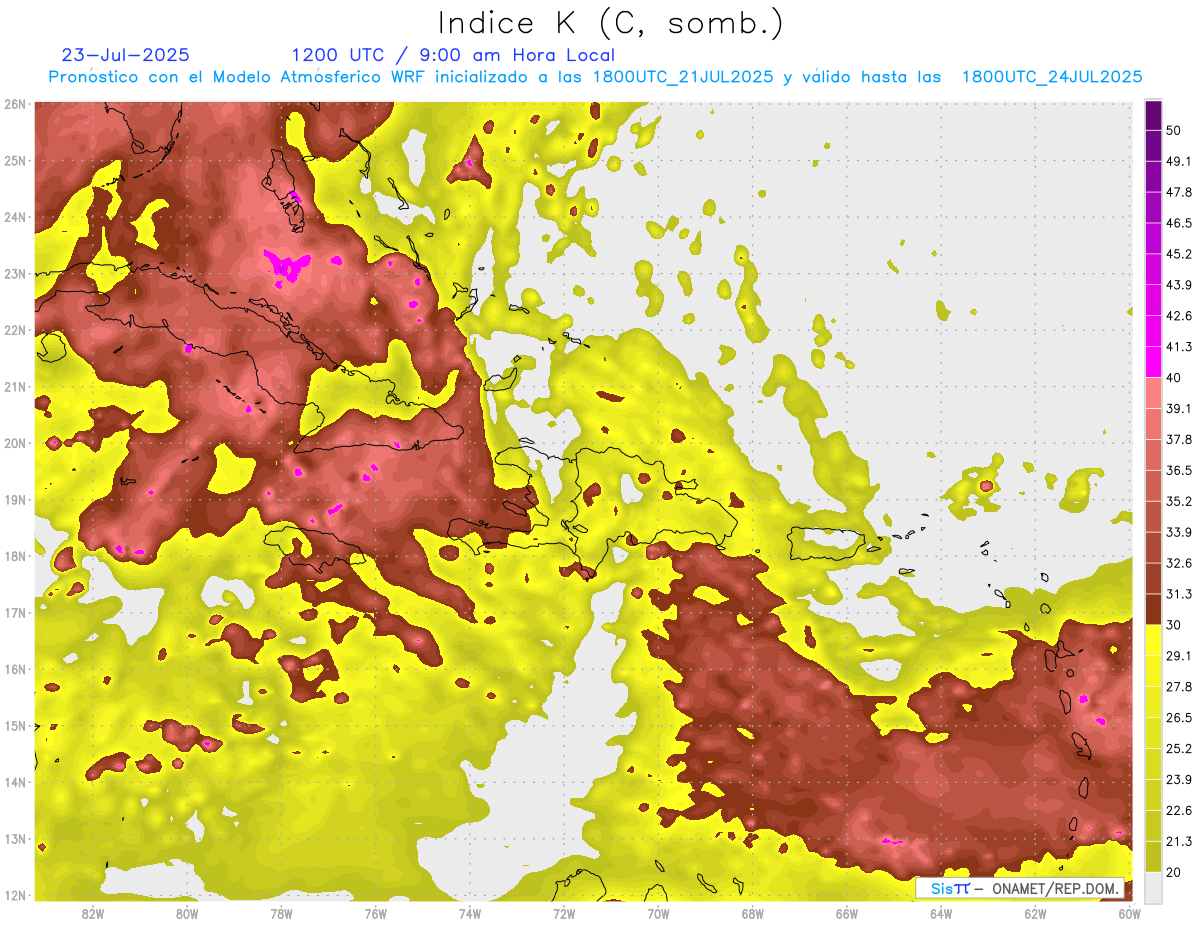This screenshot has height=927, width=1200.
Task: Click the '24N' latitude label
Action: point(15,217)
